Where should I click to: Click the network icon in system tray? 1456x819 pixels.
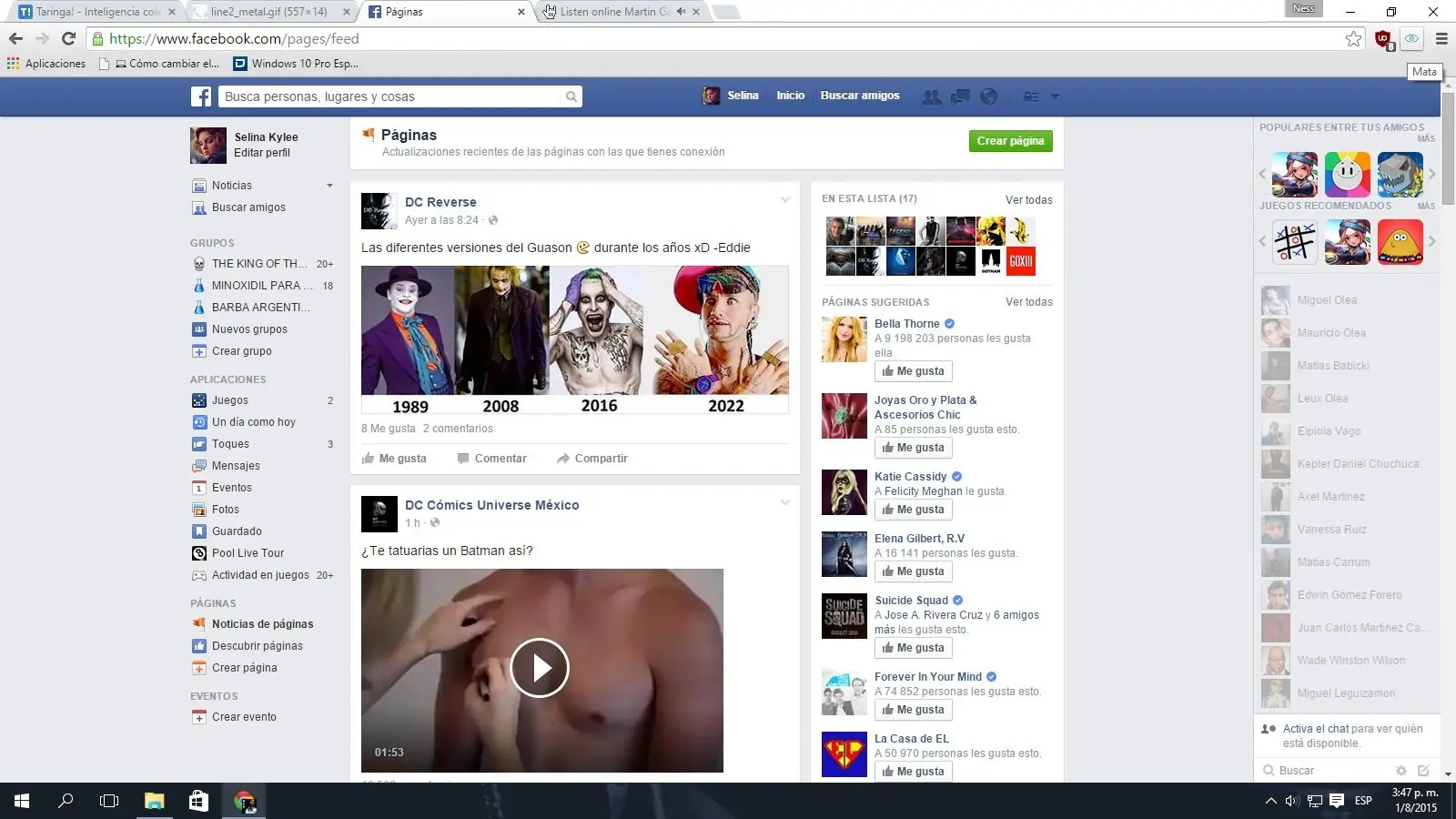click(x=1315, y=801)
